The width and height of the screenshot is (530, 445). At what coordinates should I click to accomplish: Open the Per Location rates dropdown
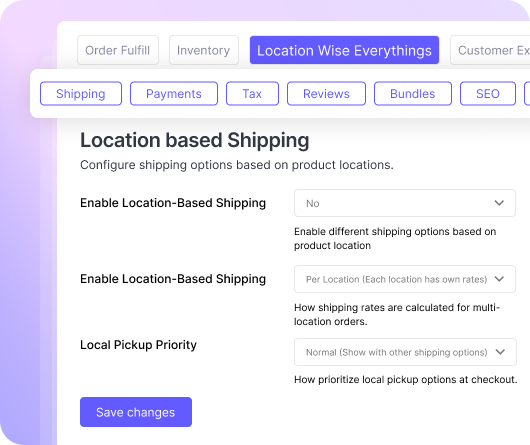click(405, 279)
